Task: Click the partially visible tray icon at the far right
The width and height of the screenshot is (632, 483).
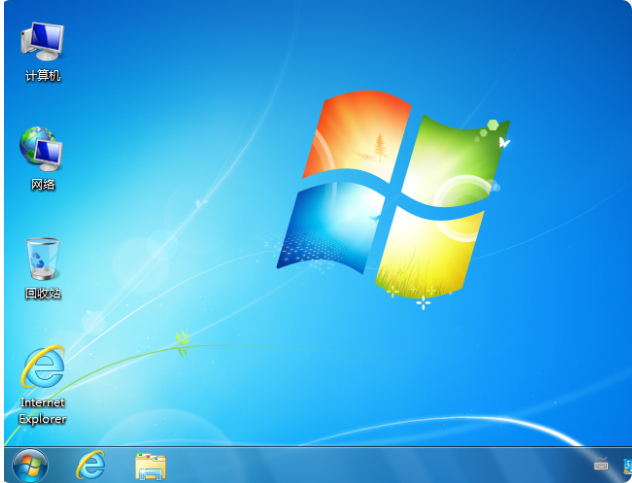Action: pyautogui.click(x=626, y=465)
